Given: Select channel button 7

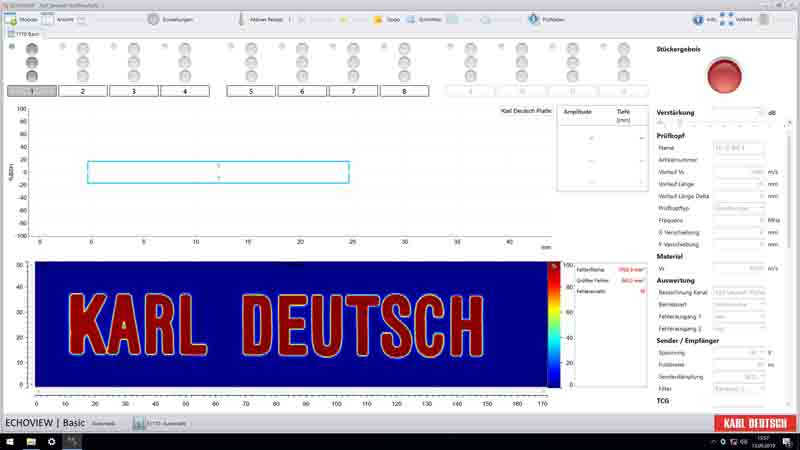Looking at the screenshot, I should pyautogui.click(x=353, y=91).
